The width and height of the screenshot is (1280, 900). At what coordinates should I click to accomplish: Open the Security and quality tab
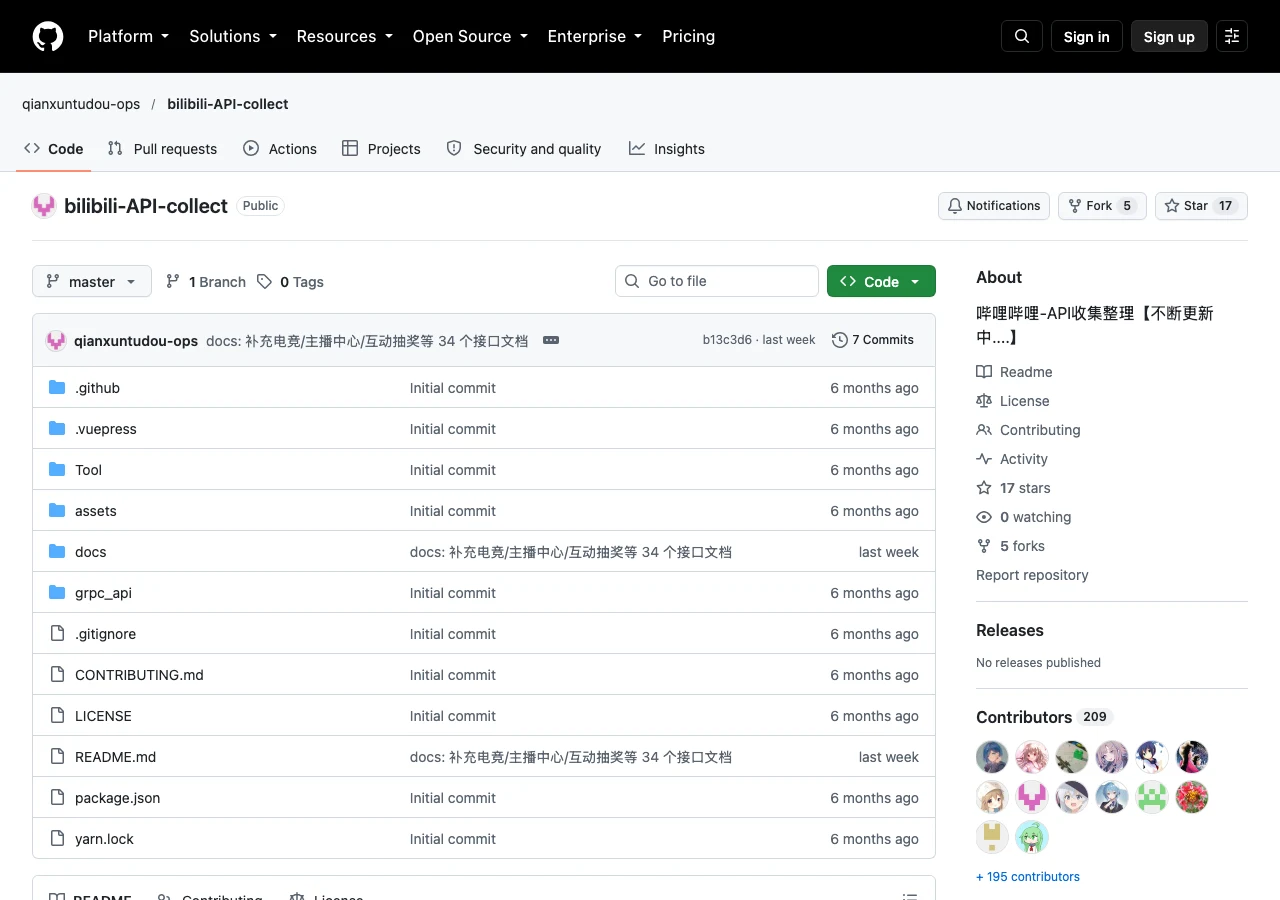(x=524, y=149)
